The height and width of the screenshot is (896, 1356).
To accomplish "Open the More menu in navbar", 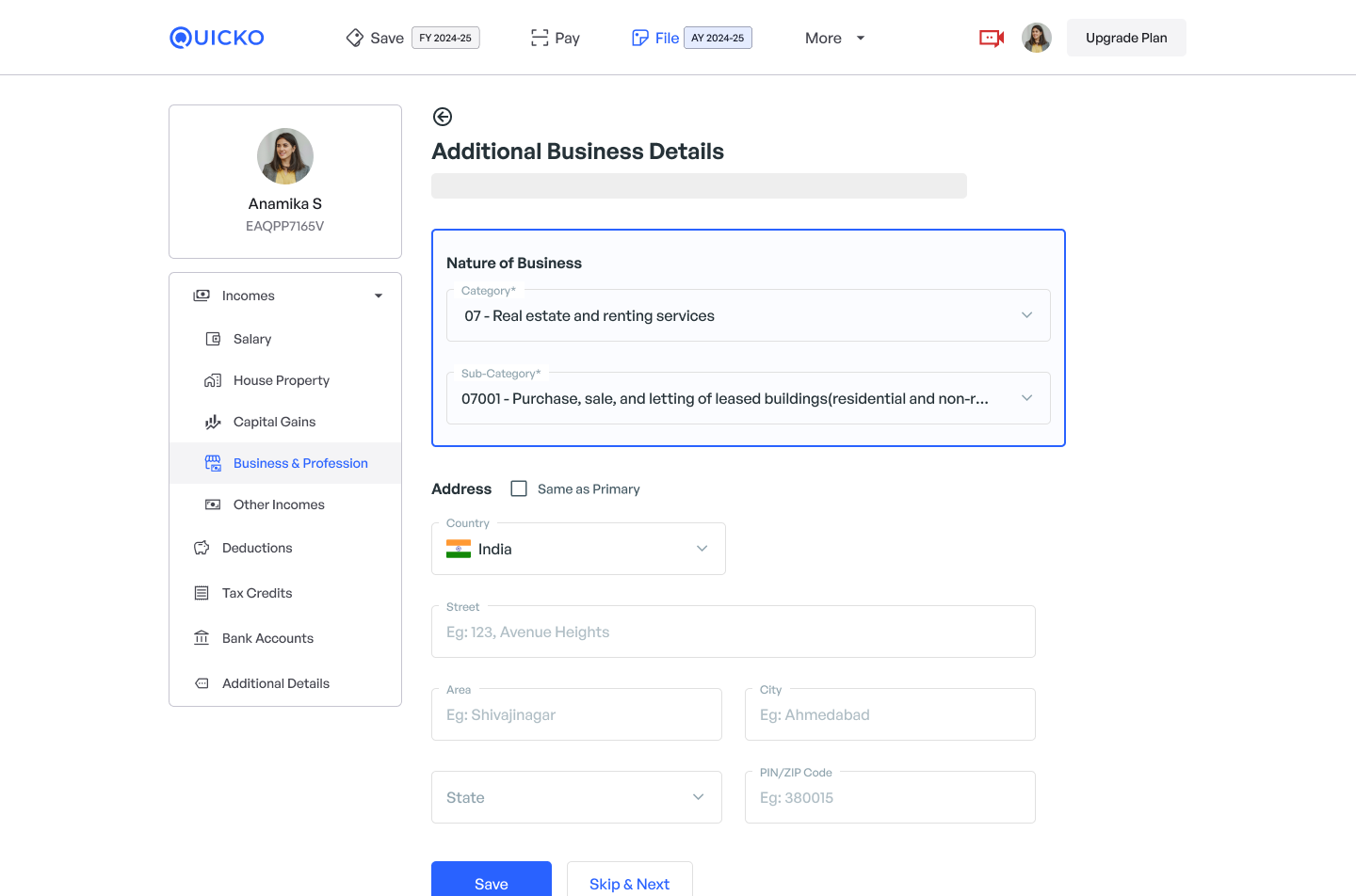I will click(834, 39).
